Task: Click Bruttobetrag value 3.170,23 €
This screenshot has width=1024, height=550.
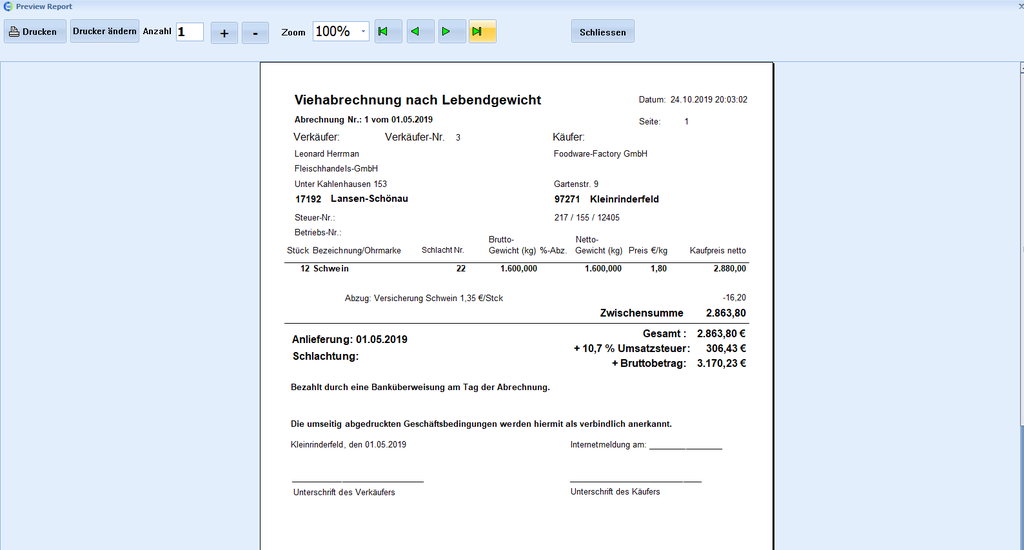Action: 721,364
